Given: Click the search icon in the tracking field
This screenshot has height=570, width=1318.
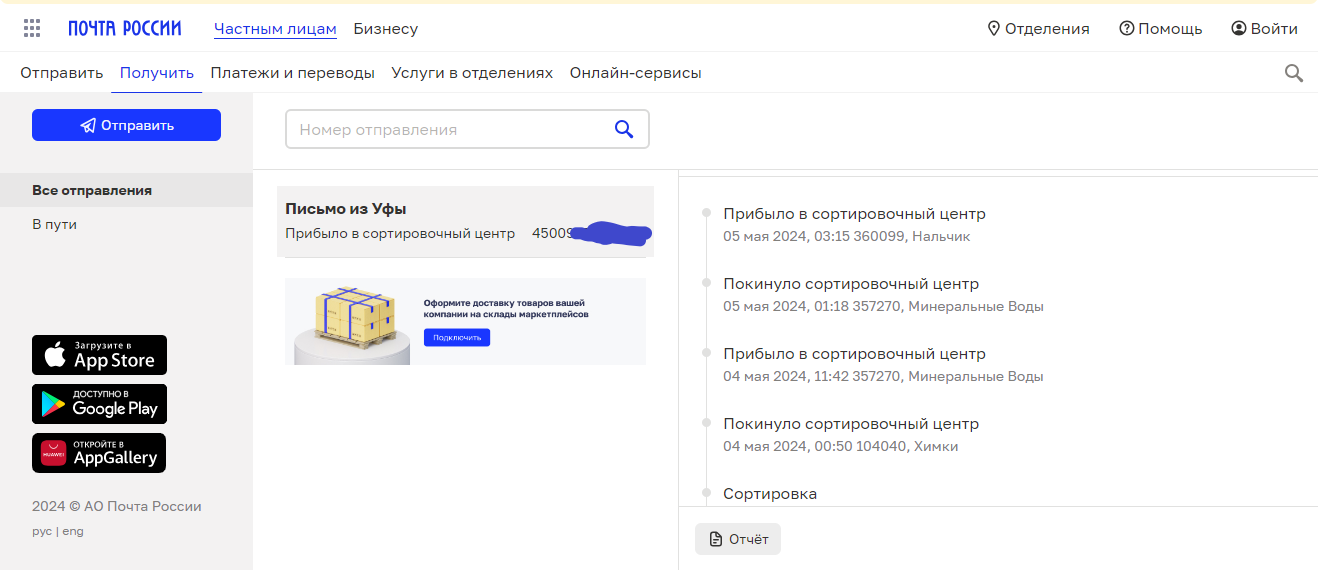Looking at the screenshot, I should [624, 129].
